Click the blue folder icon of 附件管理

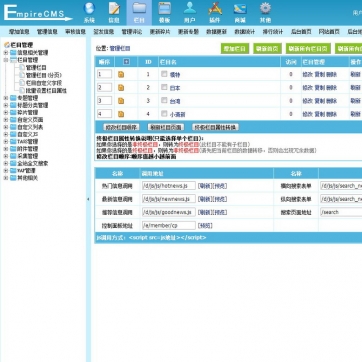(13, 149)
